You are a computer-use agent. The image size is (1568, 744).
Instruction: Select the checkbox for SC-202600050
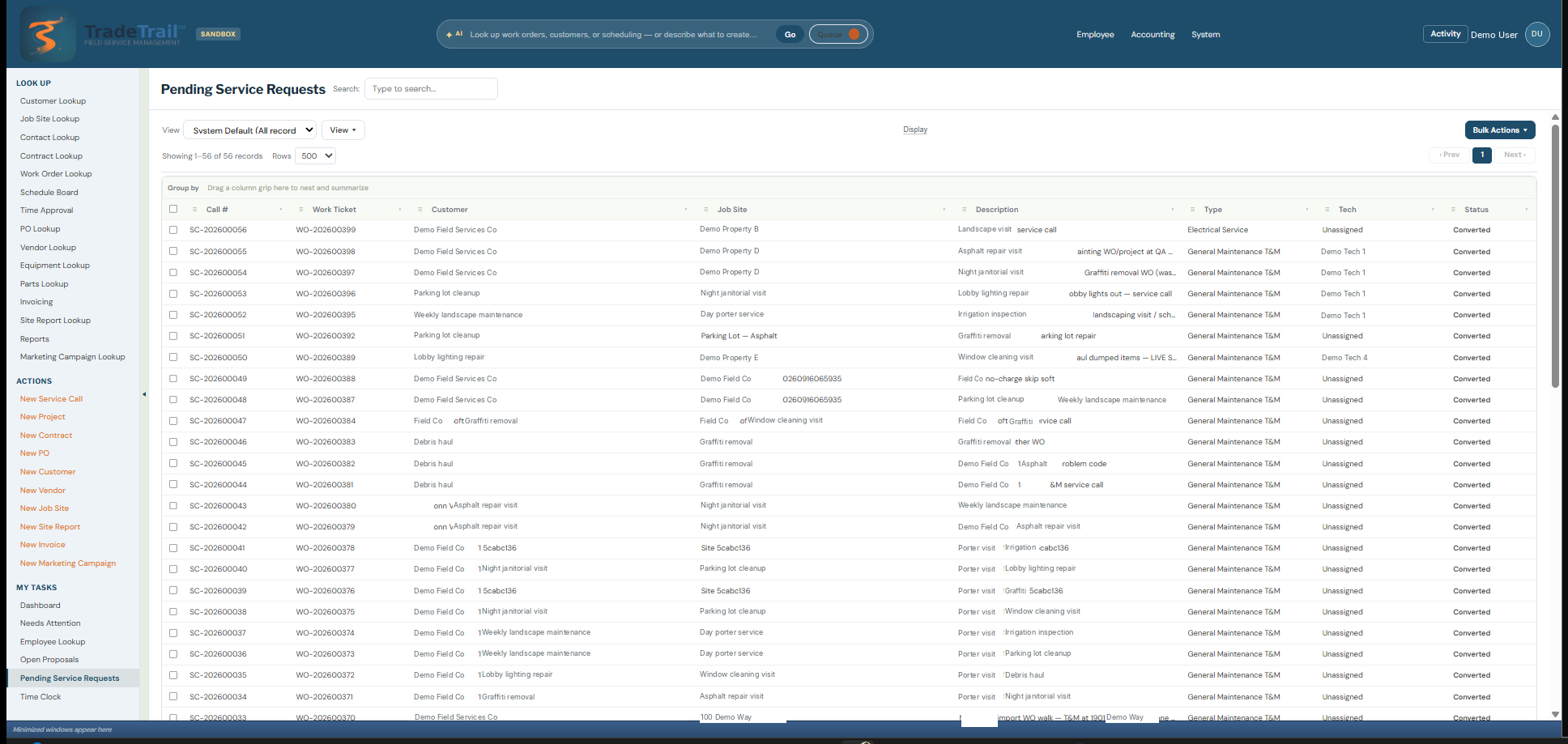pos(173,357)
